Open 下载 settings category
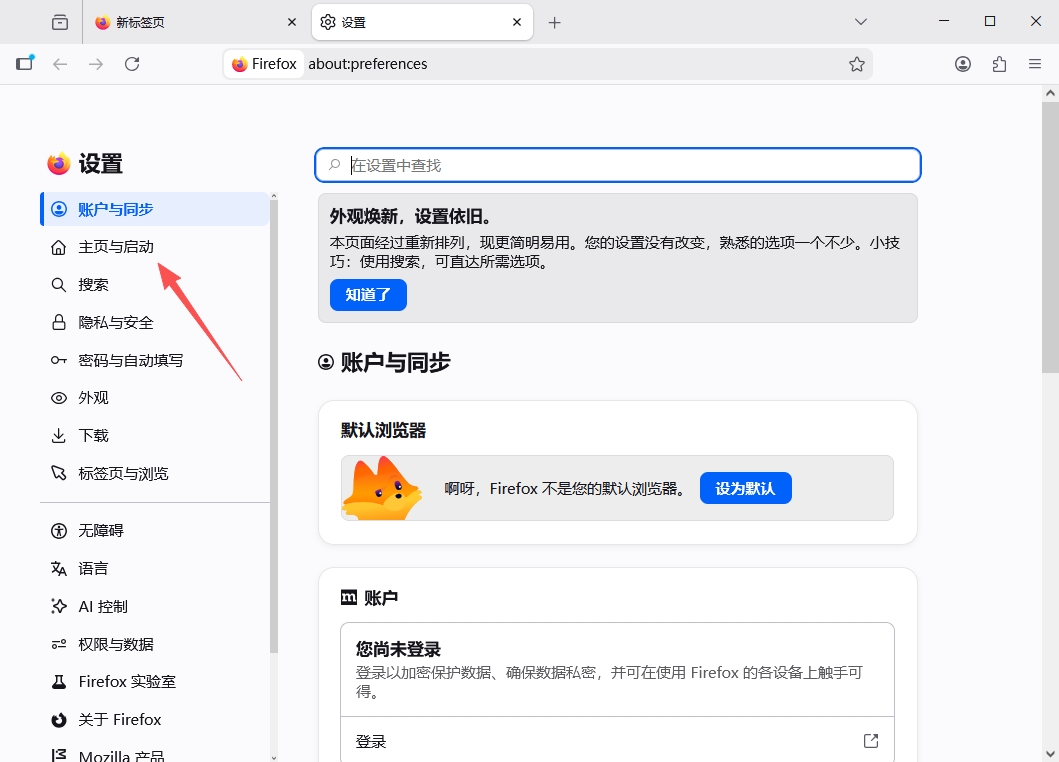This screenshot has height=762, width=1059. 155,436
